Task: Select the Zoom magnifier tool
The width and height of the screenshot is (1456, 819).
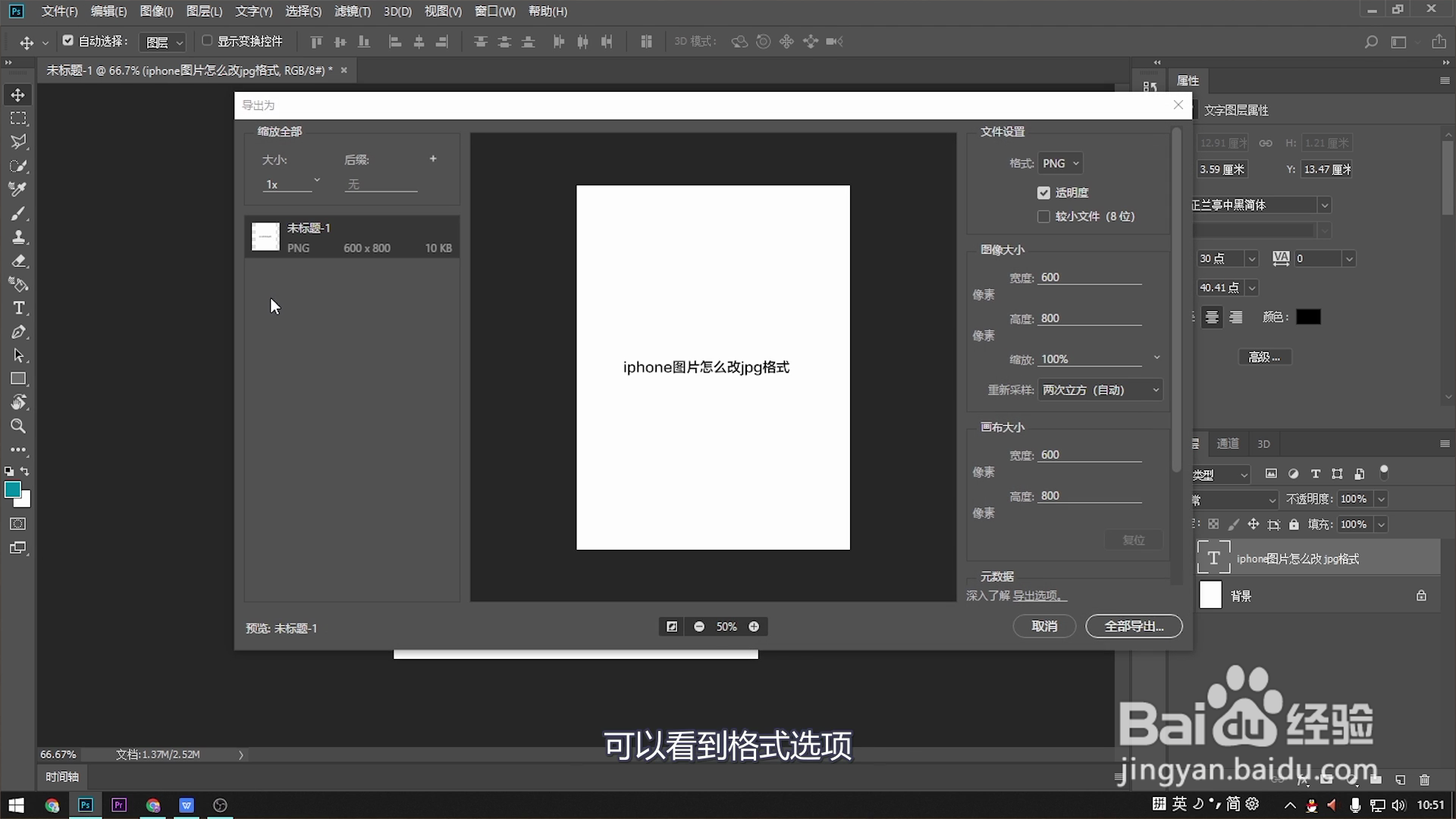Action: (18, 426)
